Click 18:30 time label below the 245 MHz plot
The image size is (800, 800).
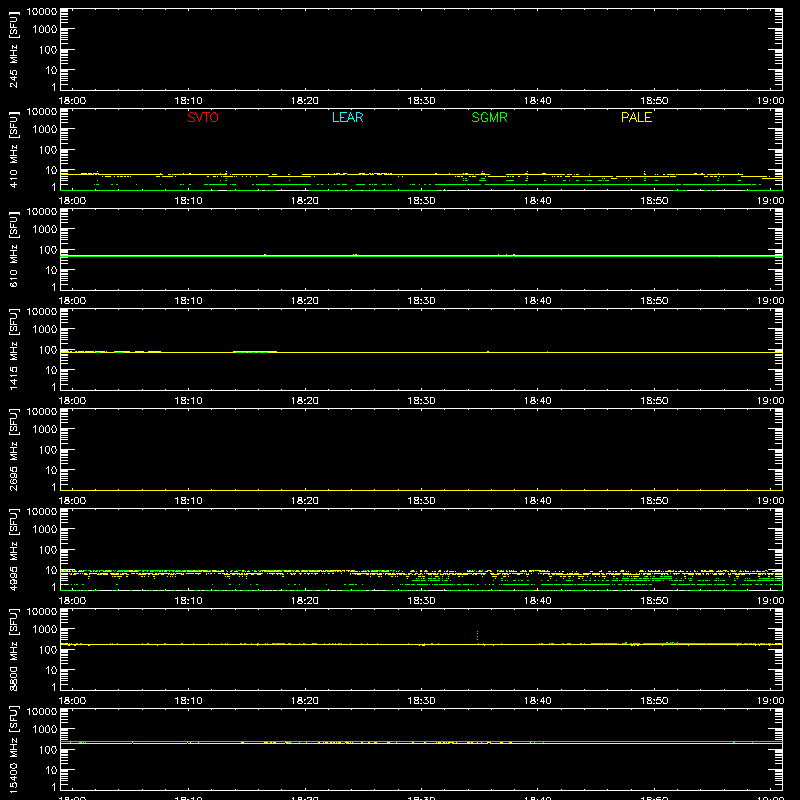point(421,101)
